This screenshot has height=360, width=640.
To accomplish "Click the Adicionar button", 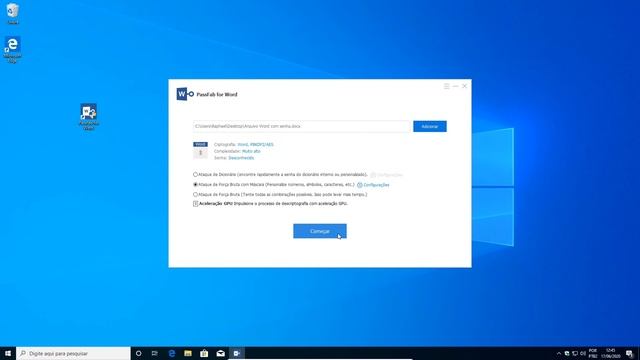I will (x=429, y=127).
